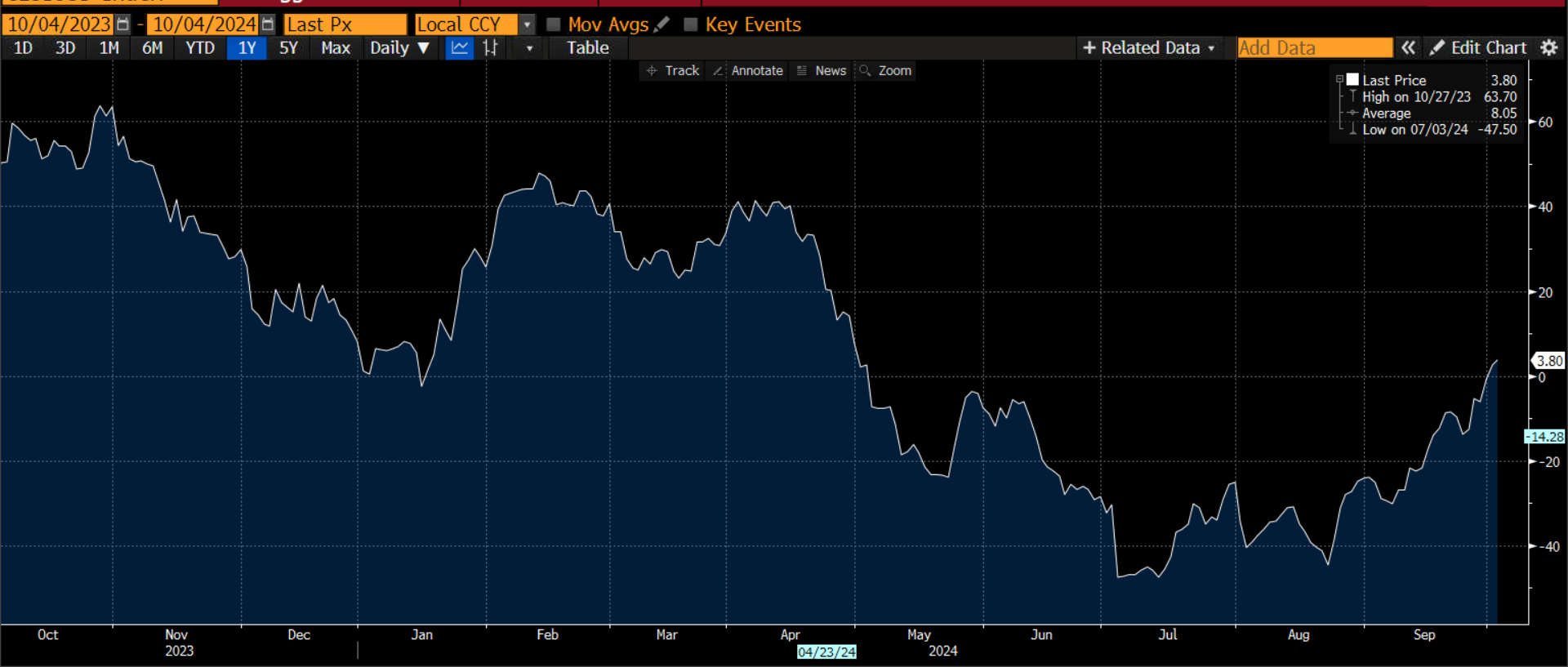Open the Local CCY dropdown arrow
Viewport: 1568px width, 667px height.
pyautogui.click(x=528, y=24)
